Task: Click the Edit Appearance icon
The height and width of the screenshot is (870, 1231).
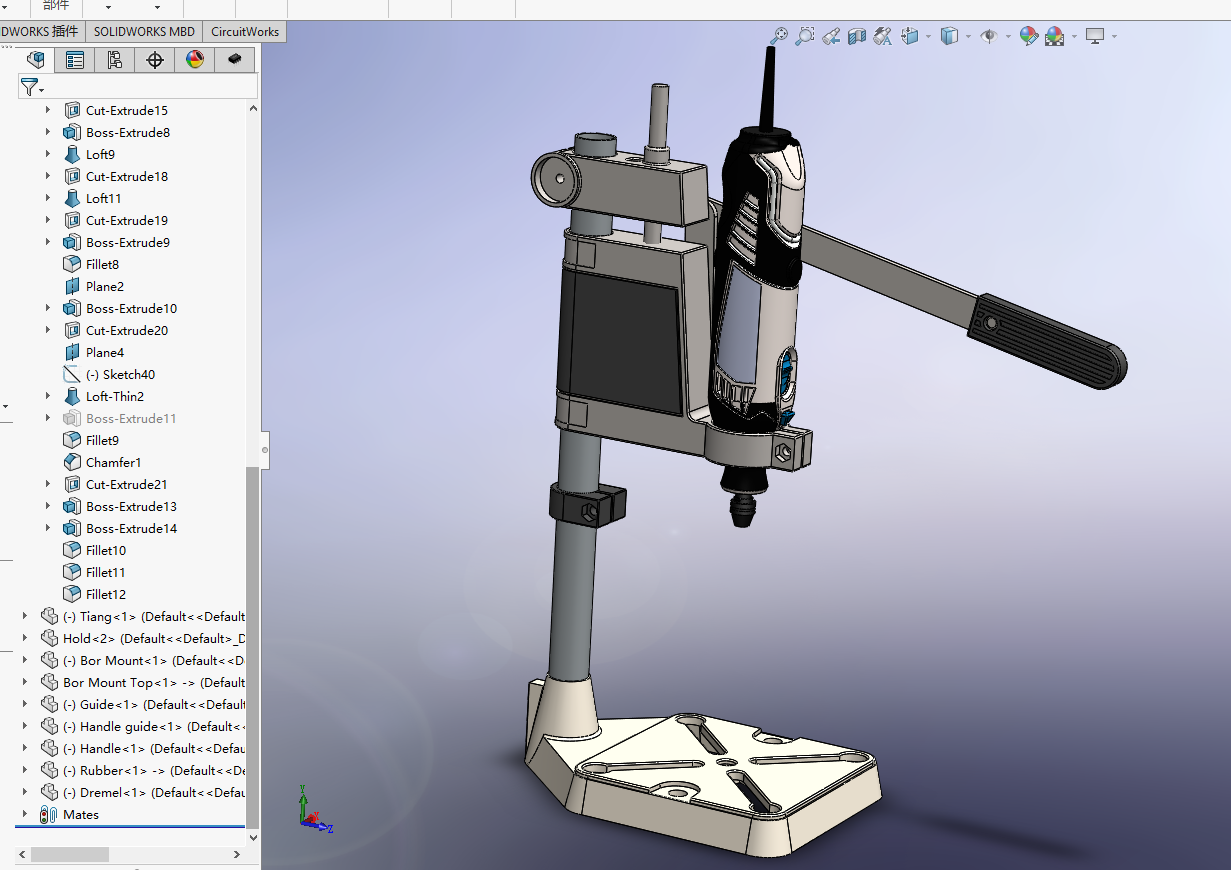Action: [x=1028, y=36]
